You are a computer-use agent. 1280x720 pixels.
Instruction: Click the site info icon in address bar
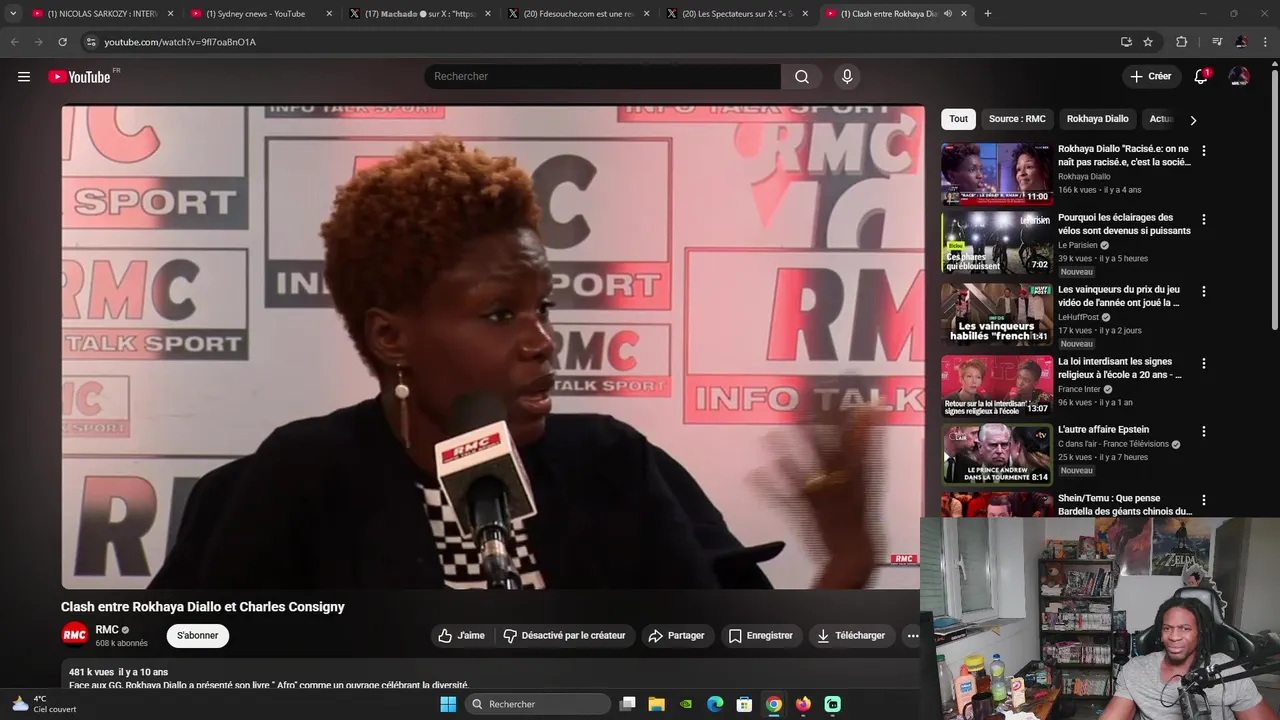90,42
